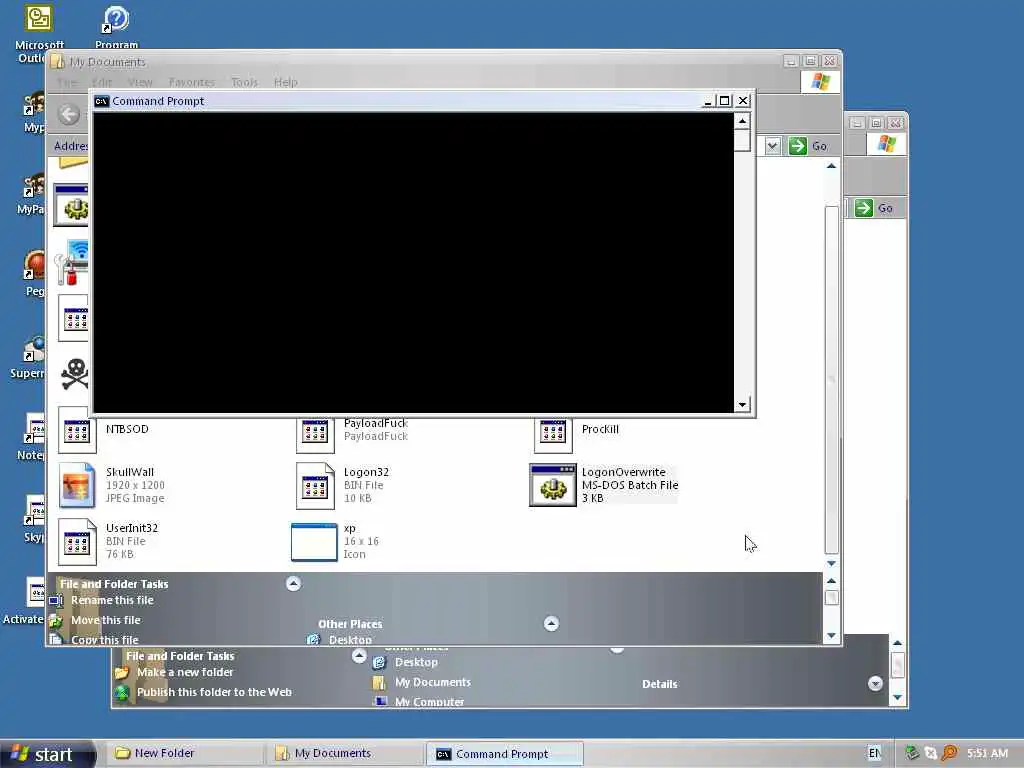Image resolution: width=1024 pixels, height=768 pixels.
Task: Click the Back arrow in My Documents
Action: (x=69, y=114)
